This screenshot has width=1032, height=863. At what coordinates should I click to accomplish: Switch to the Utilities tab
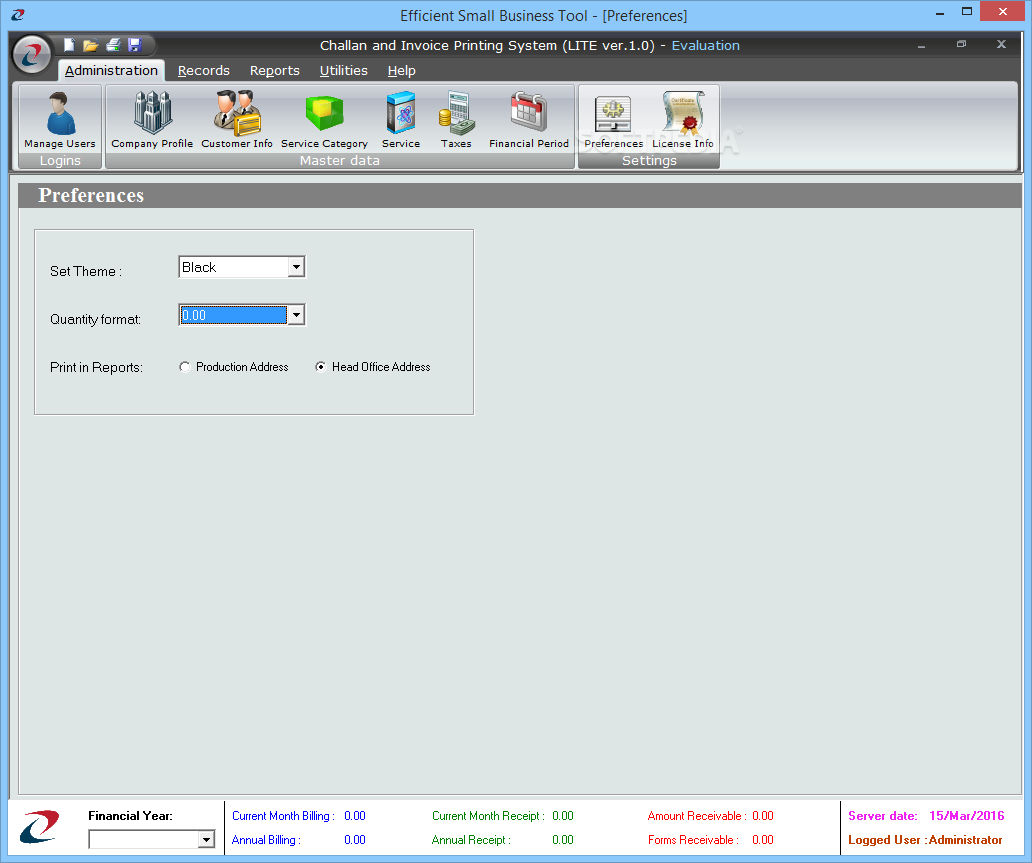344,70
